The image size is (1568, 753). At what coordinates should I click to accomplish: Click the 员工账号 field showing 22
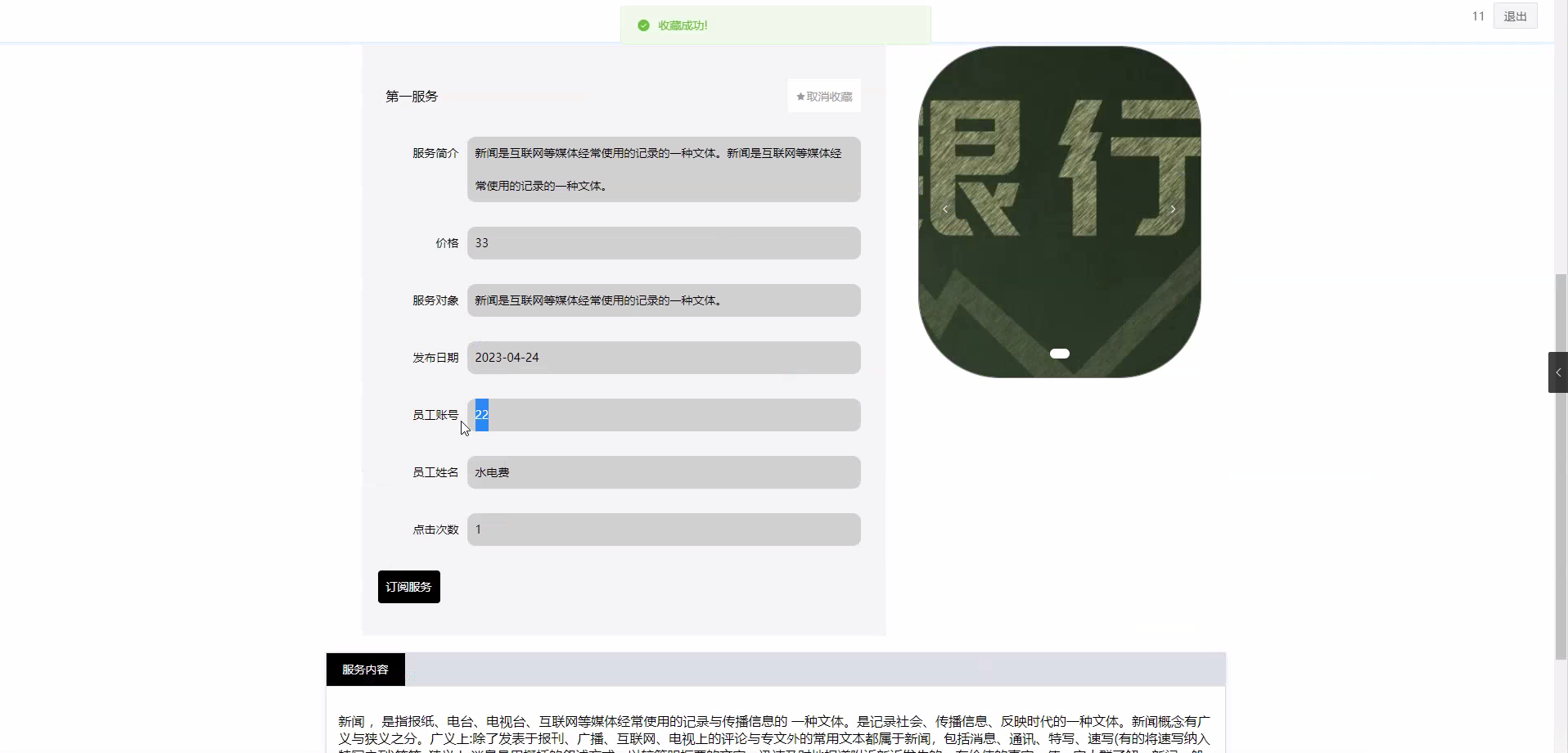tap(664, 415)
